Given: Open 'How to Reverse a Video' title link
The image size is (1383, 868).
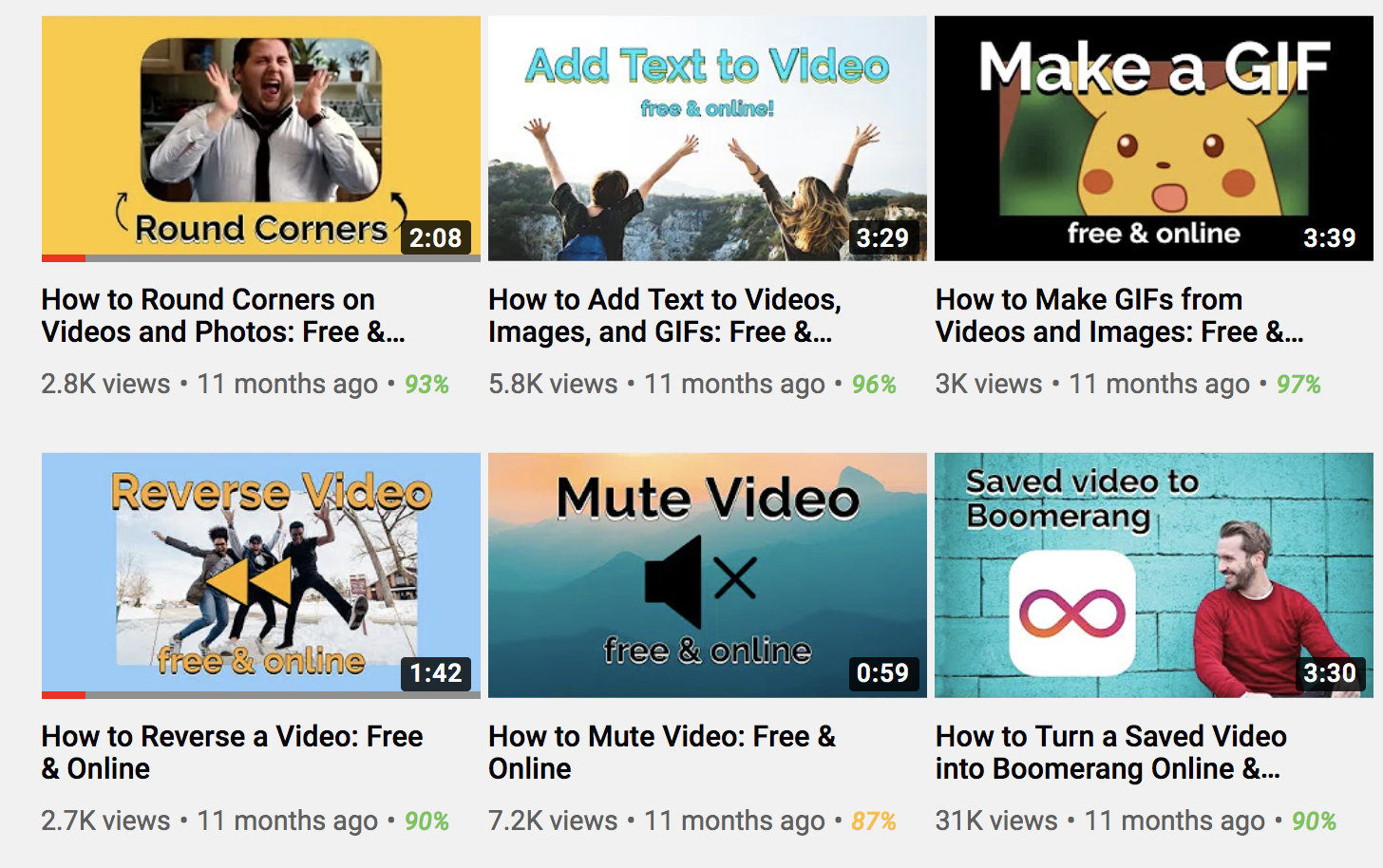Looking at the screenshot, I should (x=232, y=751).
